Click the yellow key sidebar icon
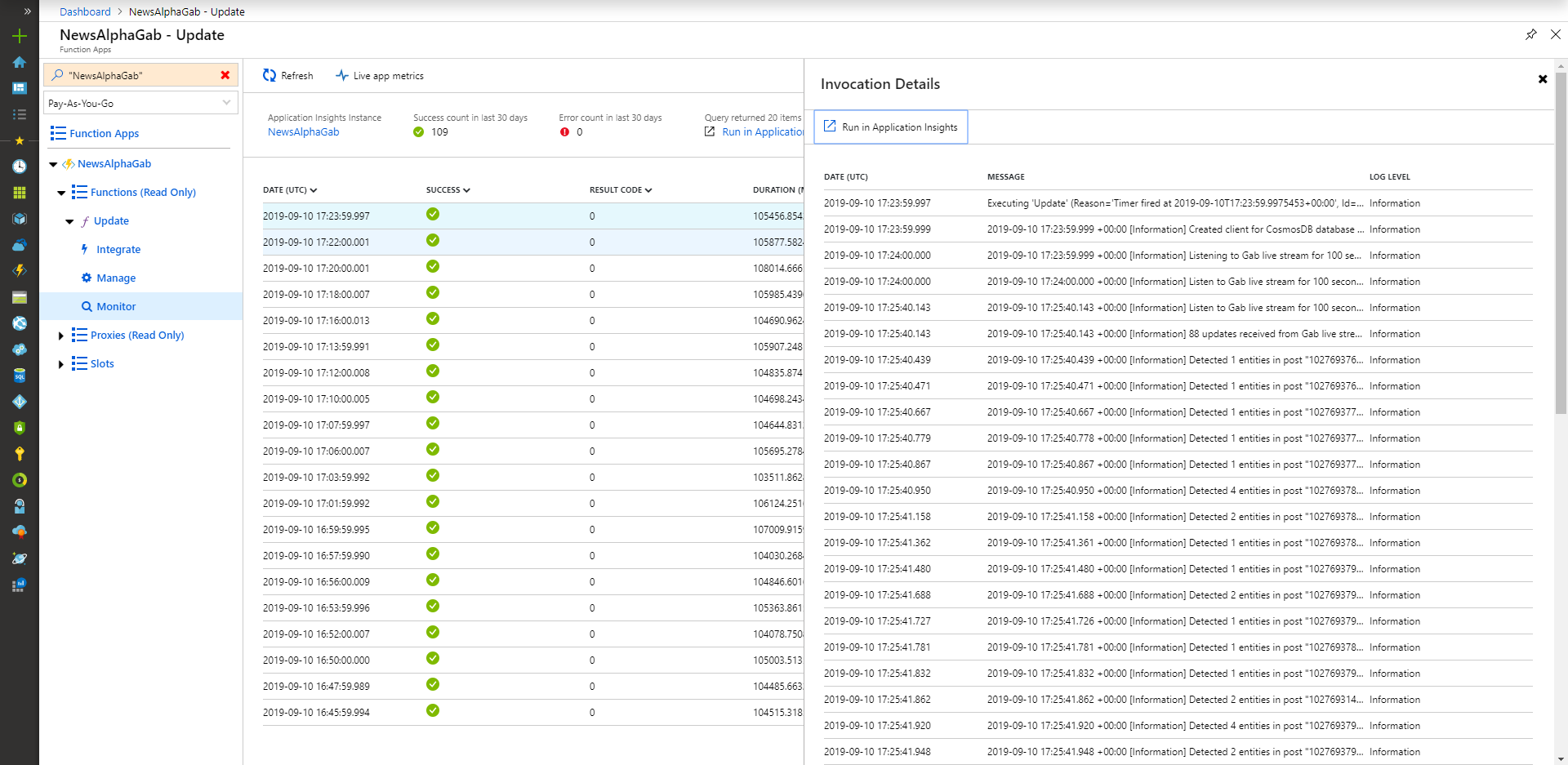Image resolution: width=1568 pixels, height=765 pixels. 20,454
